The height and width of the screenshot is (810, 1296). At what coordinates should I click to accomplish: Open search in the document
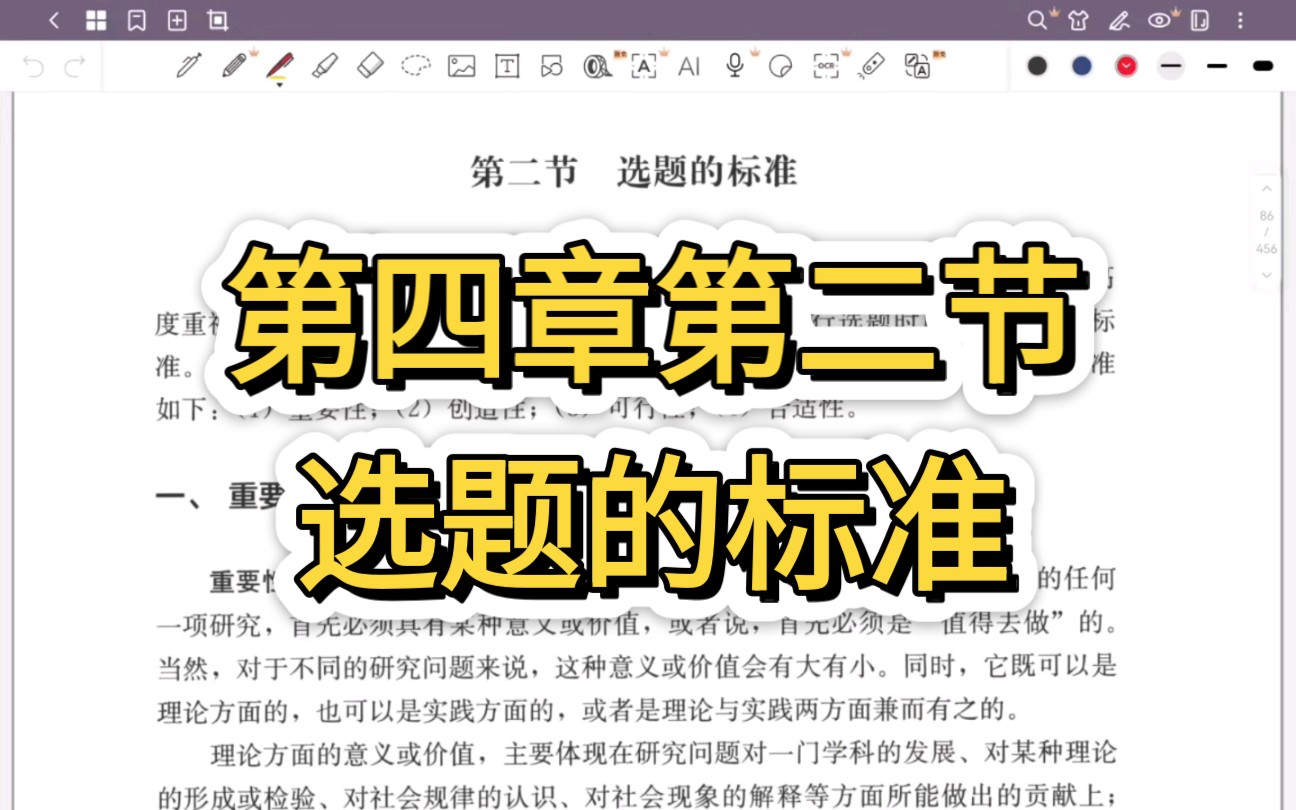[1037, 20]
